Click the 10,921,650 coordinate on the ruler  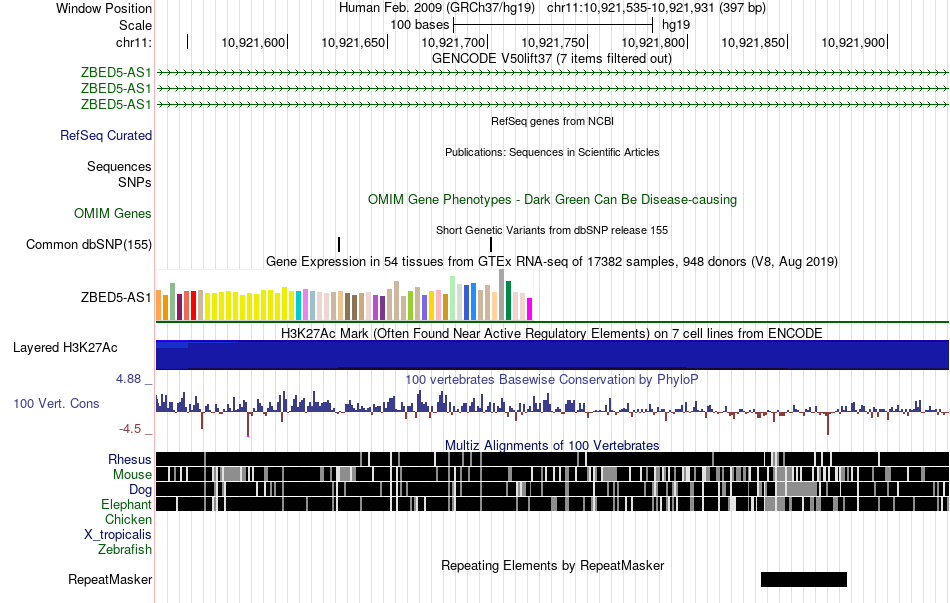pos(353,42)
